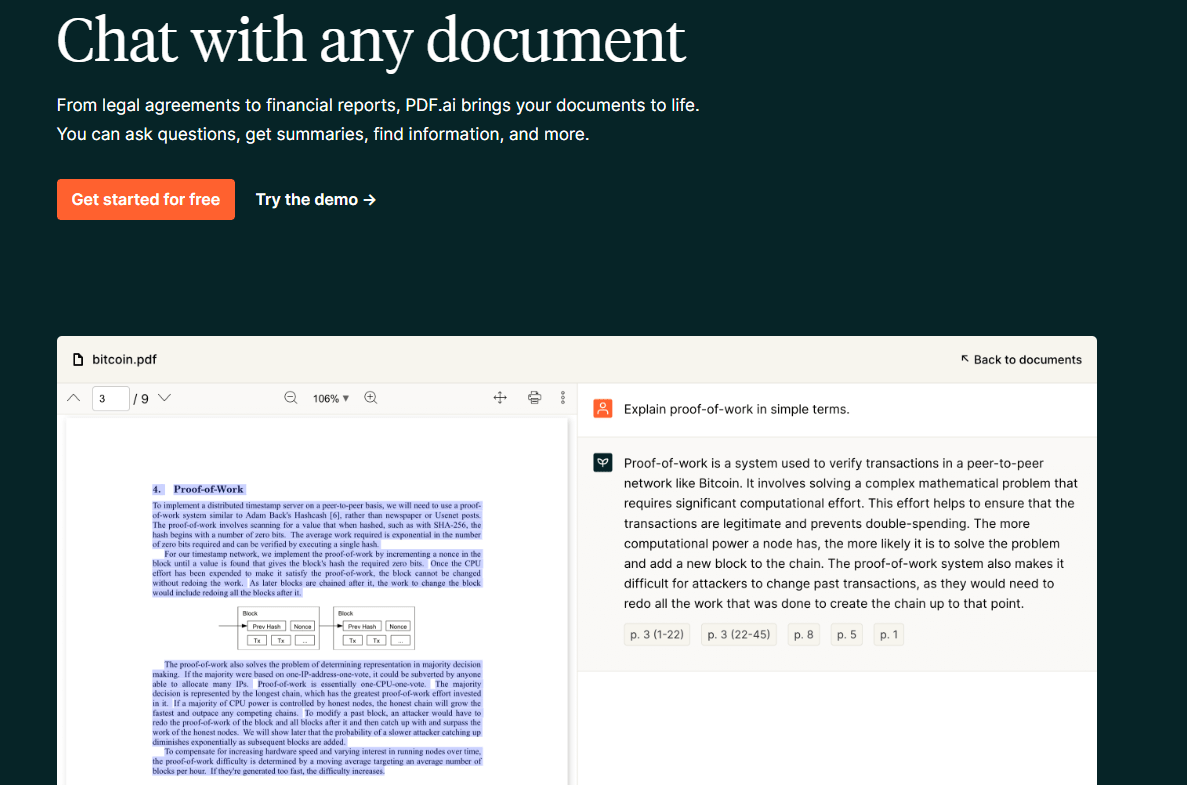Click the block chain diagram in PDF
This screenshot has width=1187, height=785.
point(316,628)
